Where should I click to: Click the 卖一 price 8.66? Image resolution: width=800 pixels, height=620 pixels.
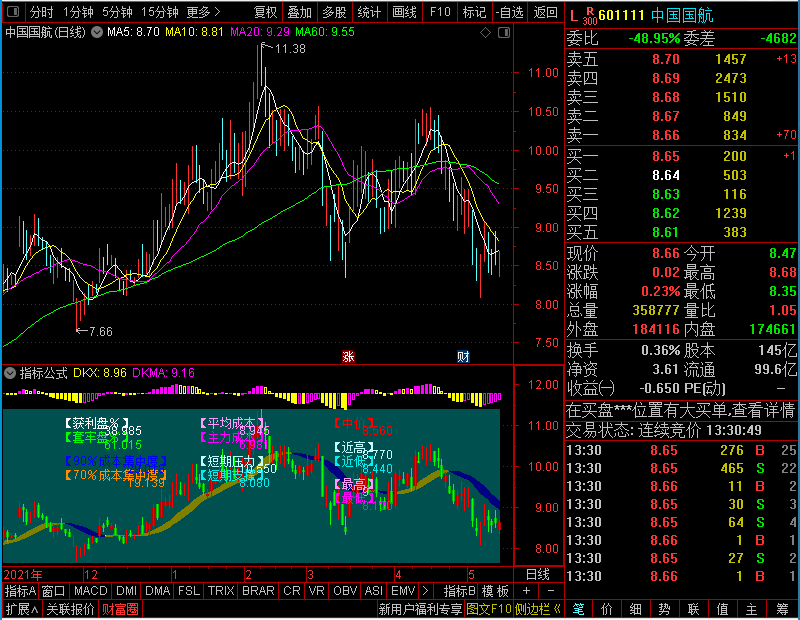click(666, 135)
